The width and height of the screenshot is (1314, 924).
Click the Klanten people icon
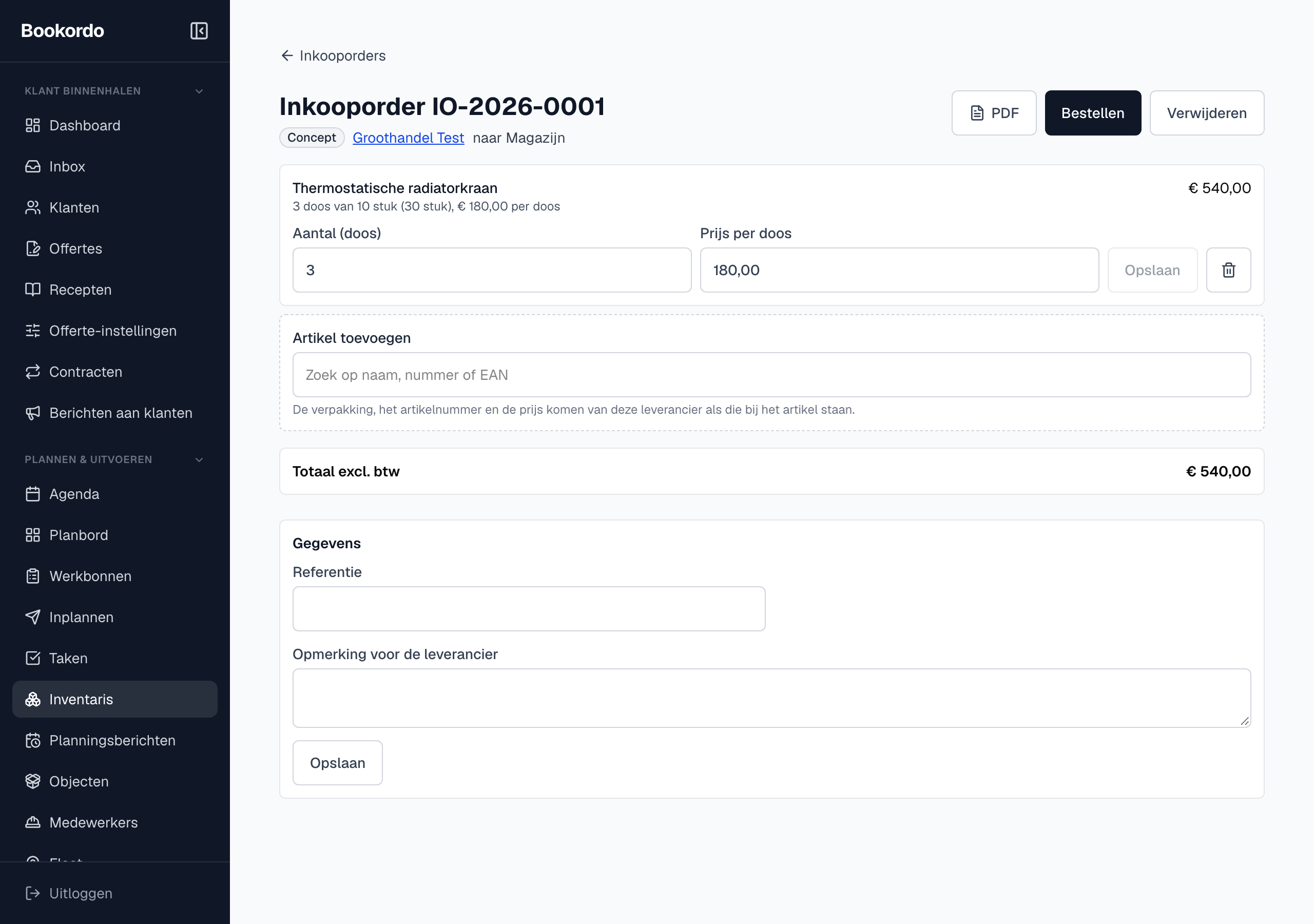33,208
